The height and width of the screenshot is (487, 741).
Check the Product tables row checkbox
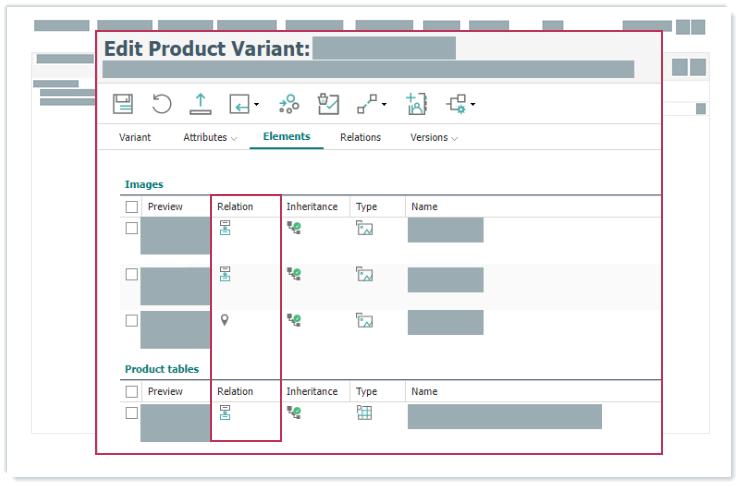[132, 413]
